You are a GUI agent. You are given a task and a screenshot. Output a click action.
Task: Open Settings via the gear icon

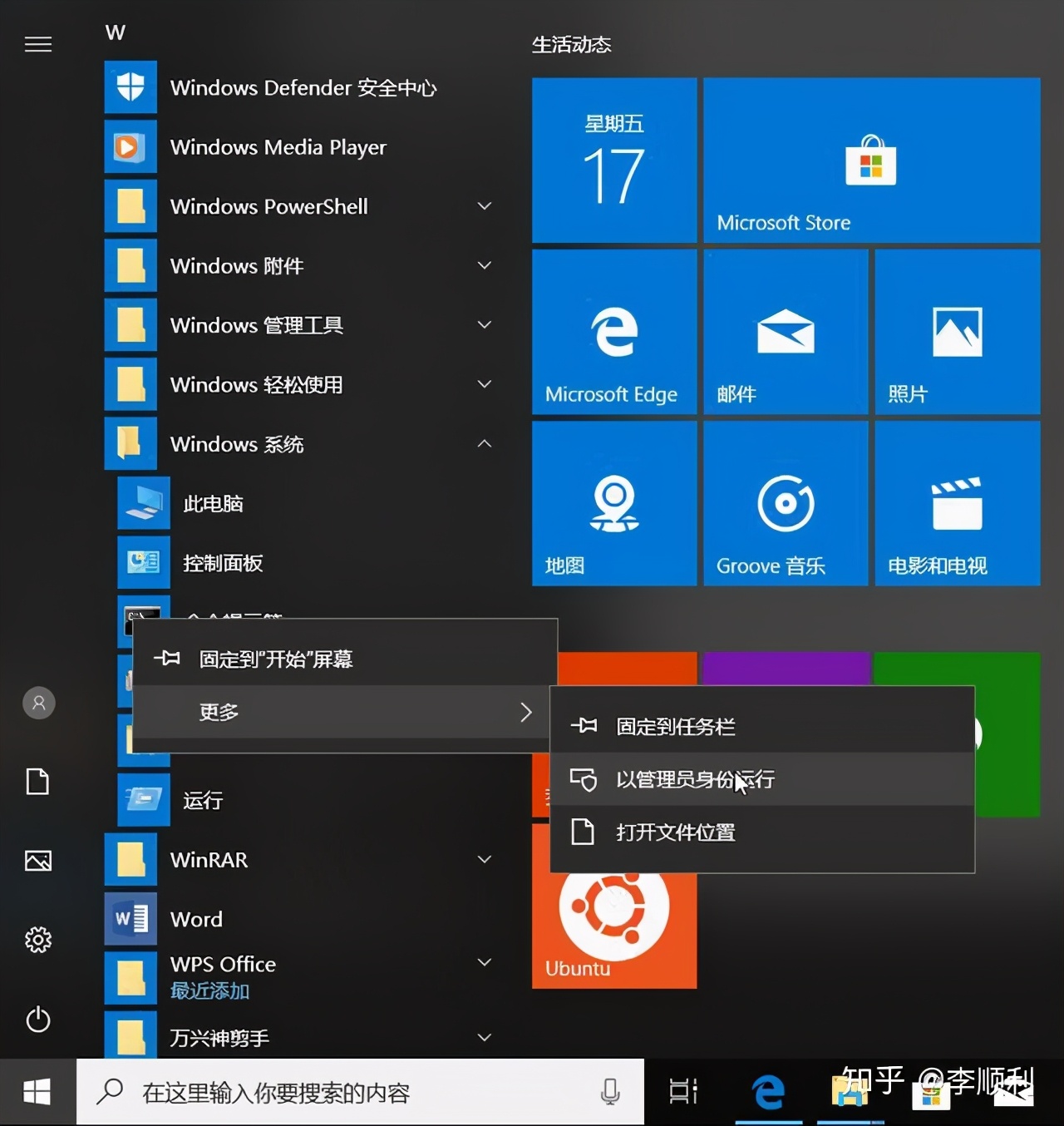[x=38, y=940]
